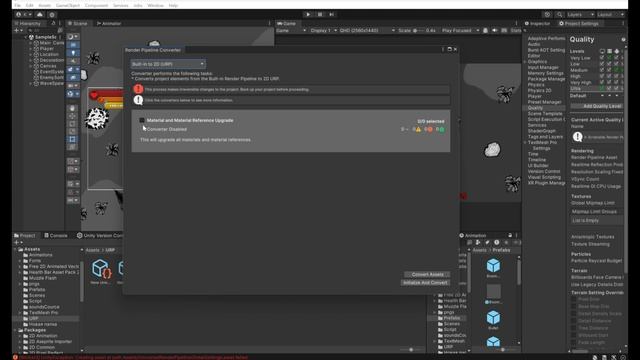This screenshot has height=360, width=640.
Task: Switch to the Inspector tab
Action: point(538,23)
